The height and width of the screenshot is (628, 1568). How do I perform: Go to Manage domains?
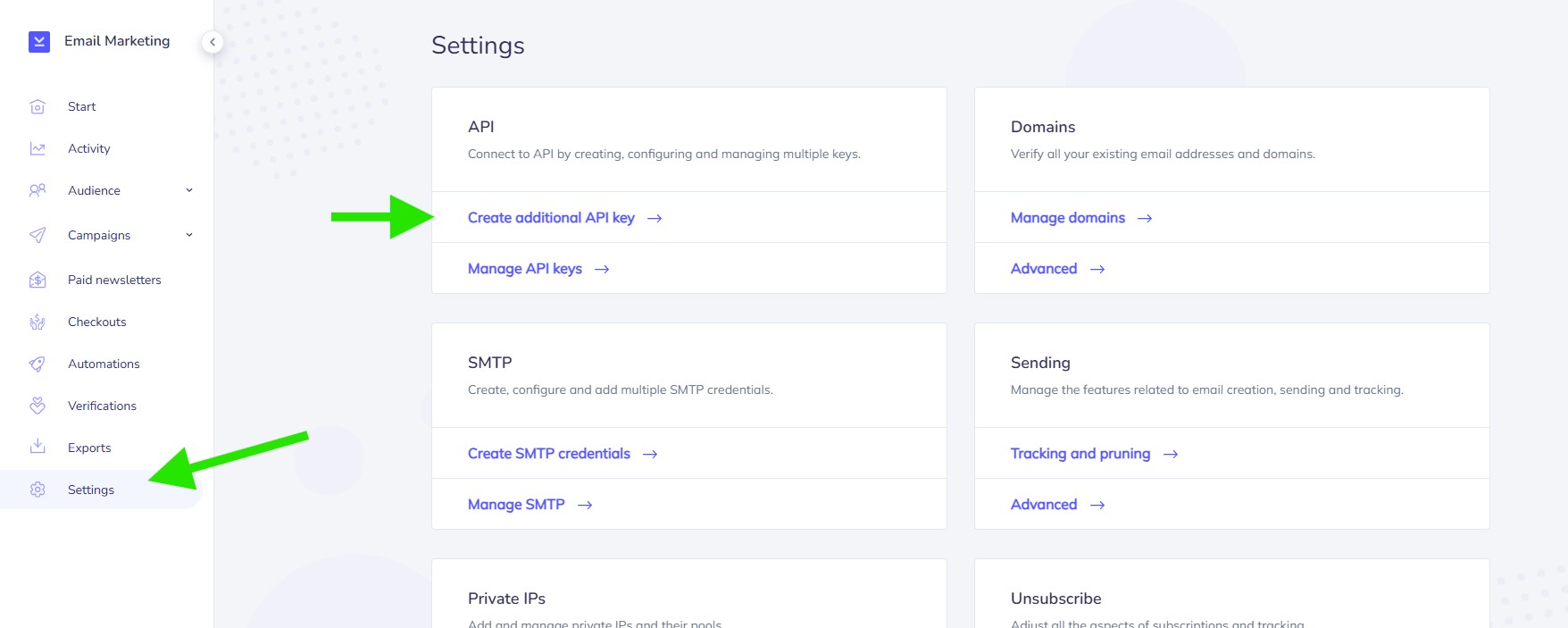pos(1068,218)
